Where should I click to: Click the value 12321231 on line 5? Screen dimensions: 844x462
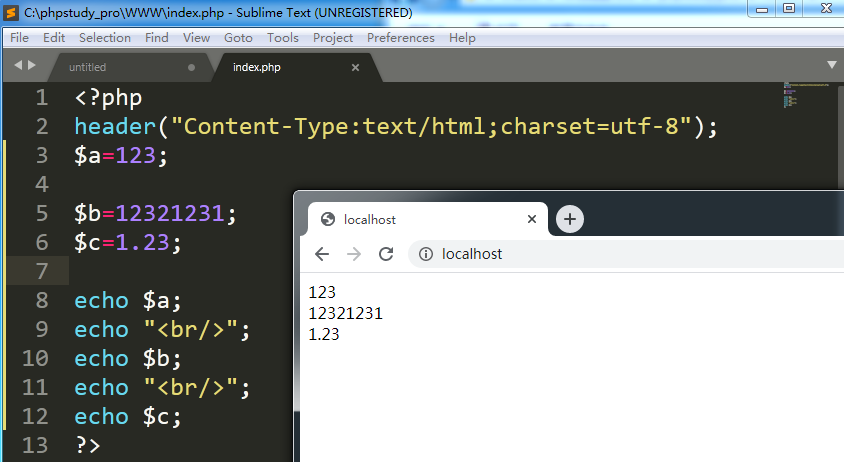170,214
